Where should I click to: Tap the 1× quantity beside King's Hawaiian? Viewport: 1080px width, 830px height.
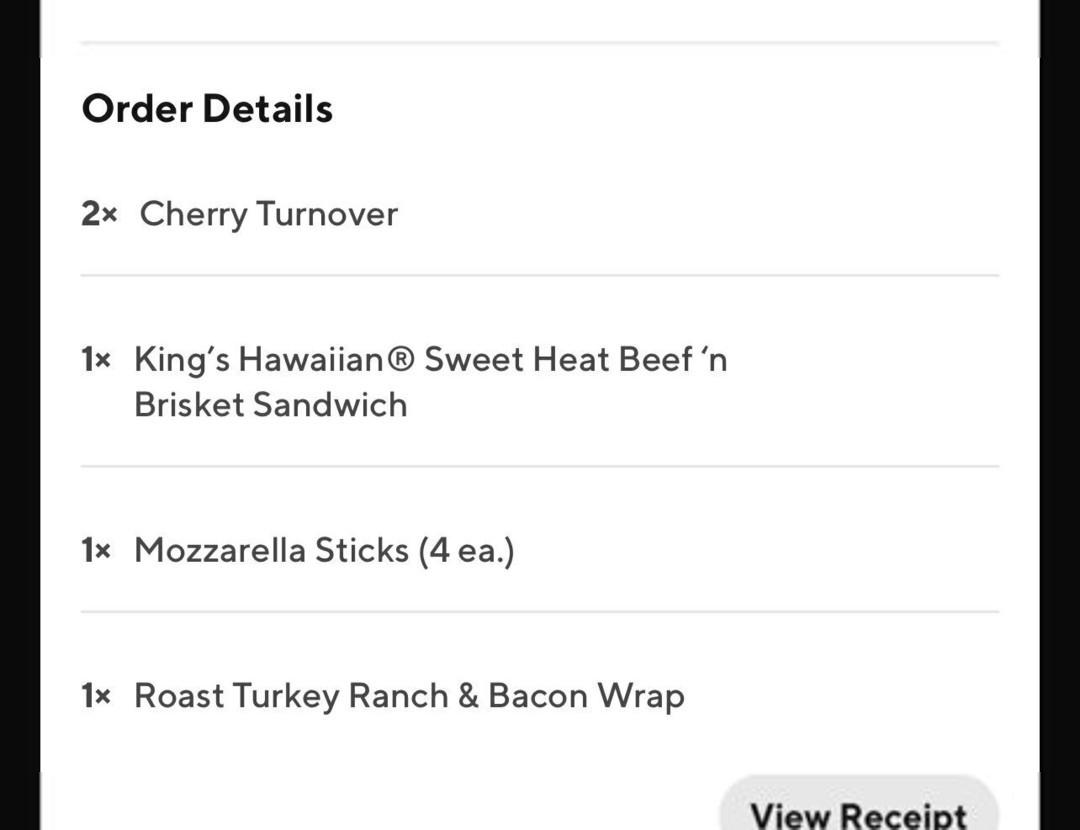pos(96,359)
